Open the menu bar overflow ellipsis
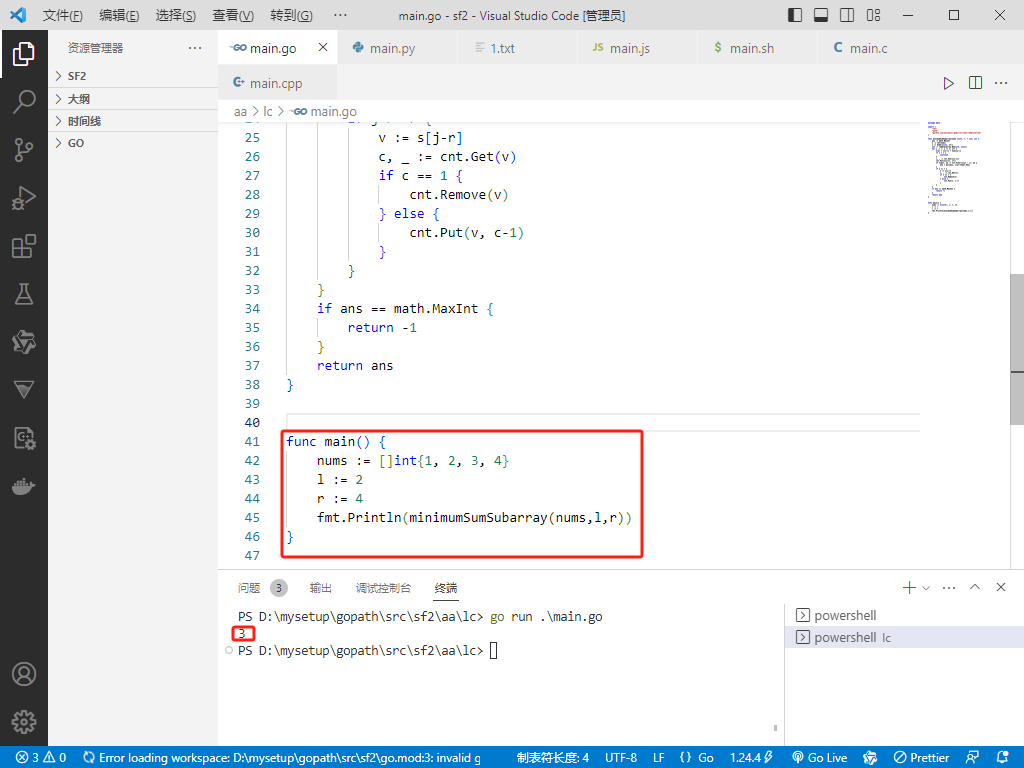The height and width of the screenshot is (768, 1024). [x=340, y=15]
